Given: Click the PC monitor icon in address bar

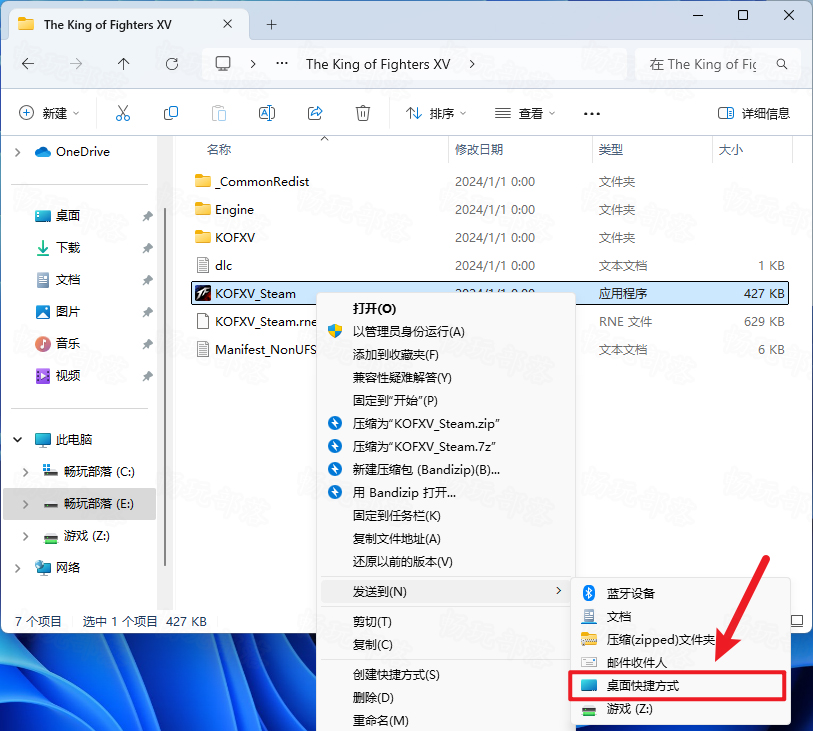Looking at the screenshot, I should tap(223, 64).
